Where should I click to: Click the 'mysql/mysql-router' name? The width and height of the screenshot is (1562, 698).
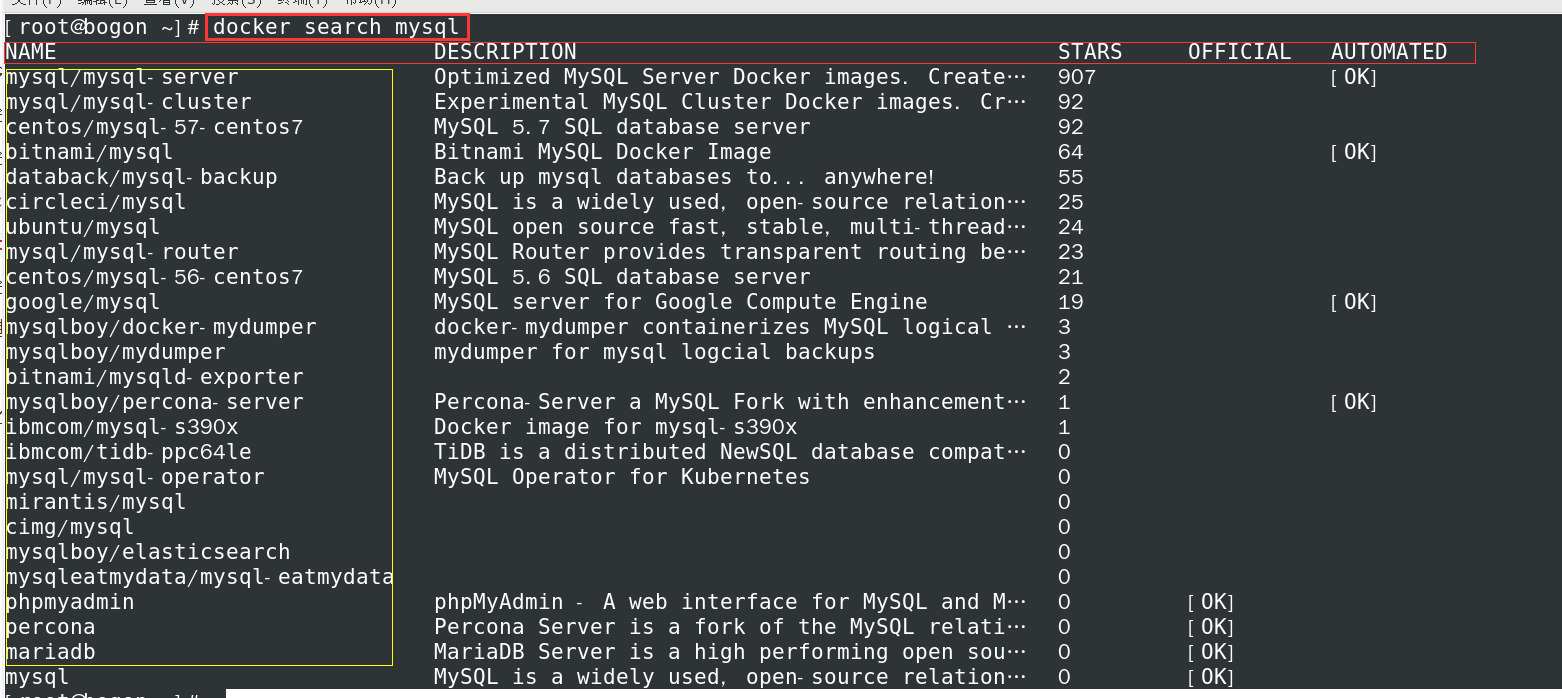point(122,252)
